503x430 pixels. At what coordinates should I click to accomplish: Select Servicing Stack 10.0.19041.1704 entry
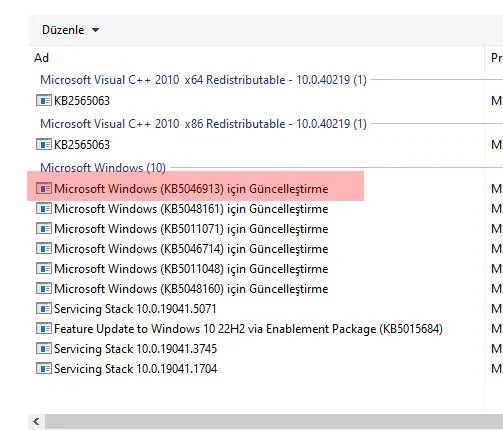(x=135, y=369)
